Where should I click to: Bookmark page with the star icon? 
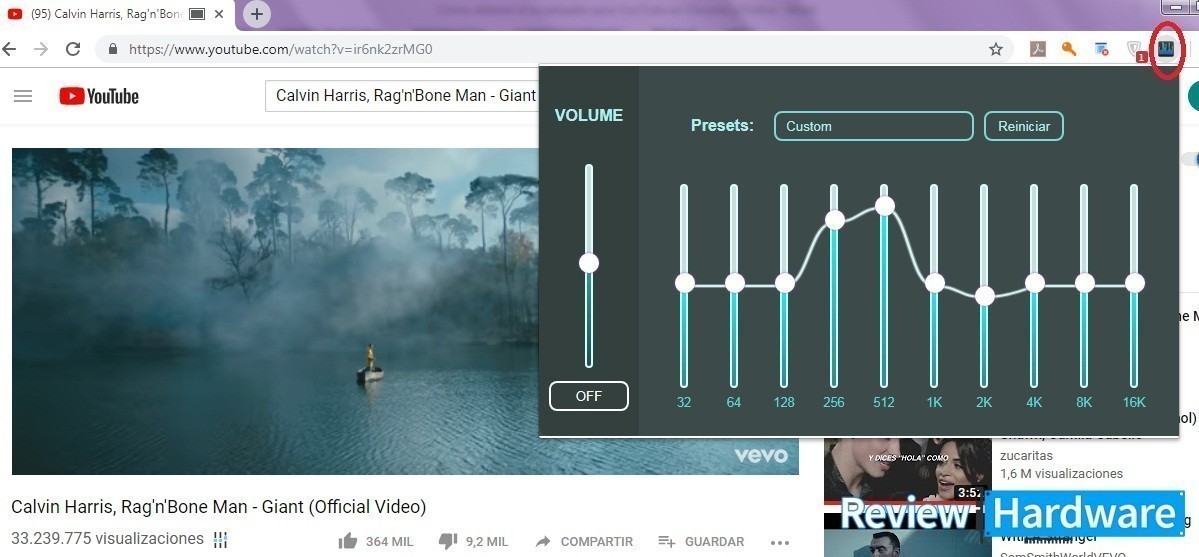coord(996,49)
